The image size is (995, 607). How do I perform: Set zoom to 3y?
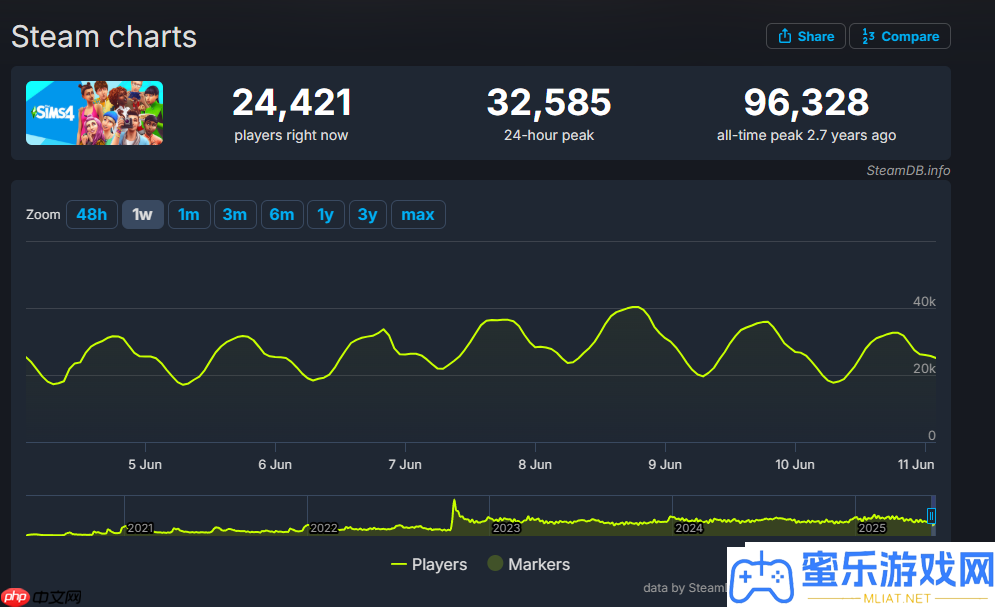coord(368,214)
